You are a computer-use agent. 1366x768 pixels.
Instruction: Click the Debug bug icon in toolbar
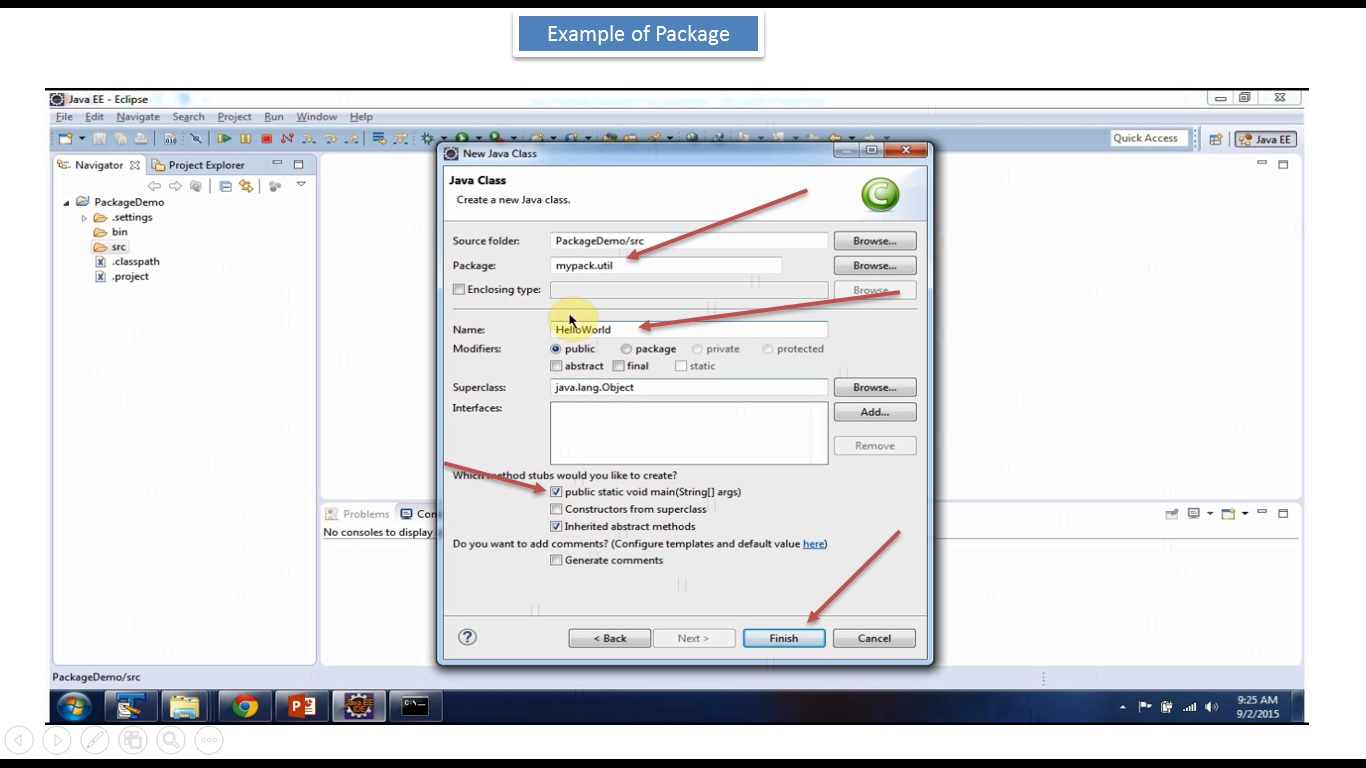(x=427, y=139)
